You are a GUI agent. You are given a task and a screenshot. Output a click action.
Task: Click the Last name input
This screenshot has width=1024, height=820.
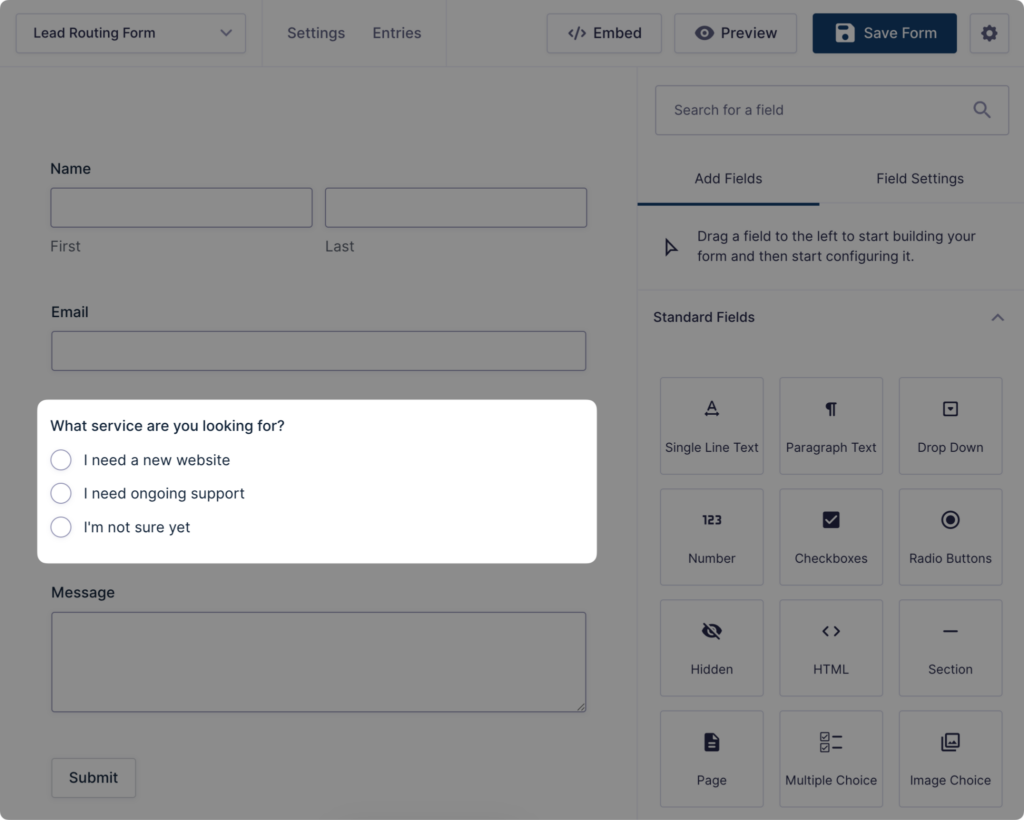456,208
